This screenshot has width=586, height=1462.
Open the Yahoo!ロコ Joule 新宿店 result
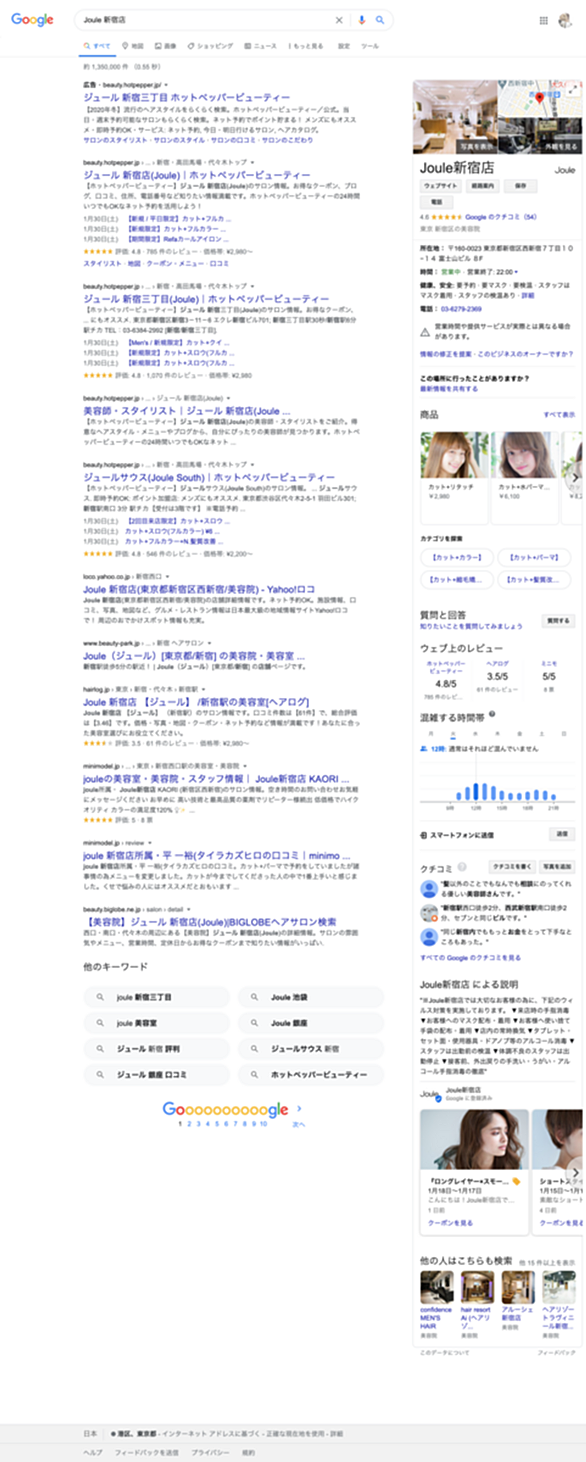pyautogui.click(x=199, y=590)
